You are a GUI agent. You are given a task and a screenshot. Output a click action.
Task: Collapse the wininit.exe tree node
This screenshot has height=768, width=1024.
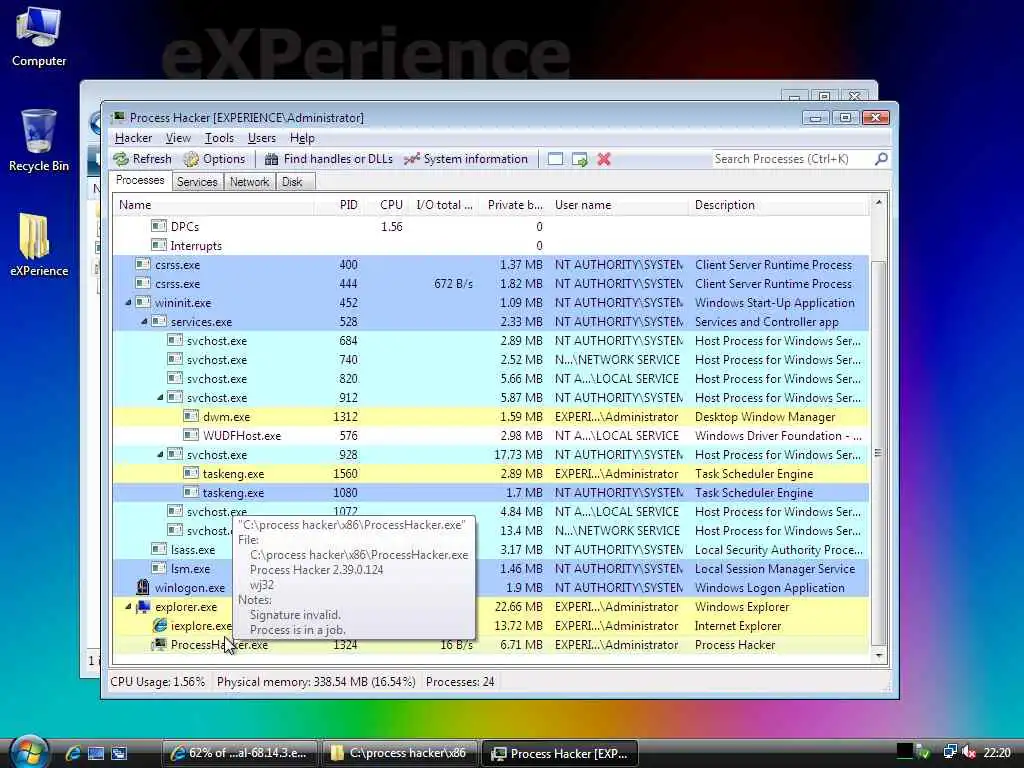[x=128, y=302]
